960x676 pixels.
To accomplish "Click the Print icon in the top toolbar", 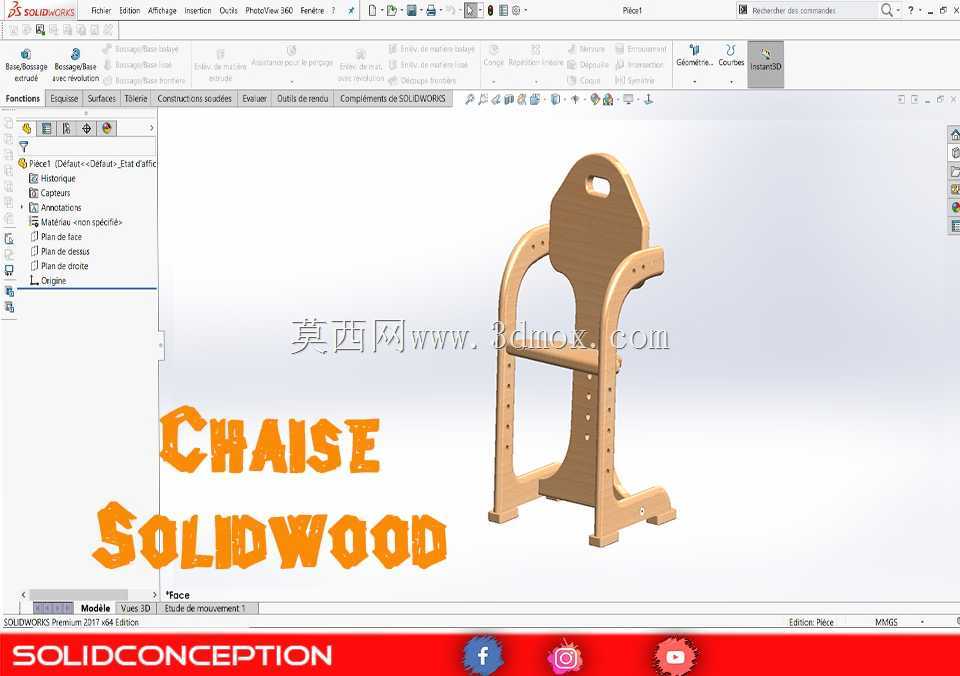I will 431,10.
